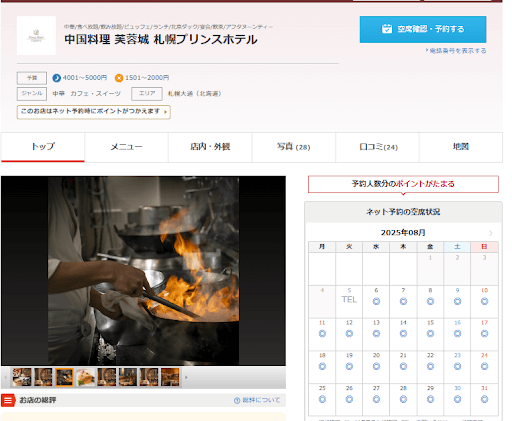Select availability circle for August 24

484,366
